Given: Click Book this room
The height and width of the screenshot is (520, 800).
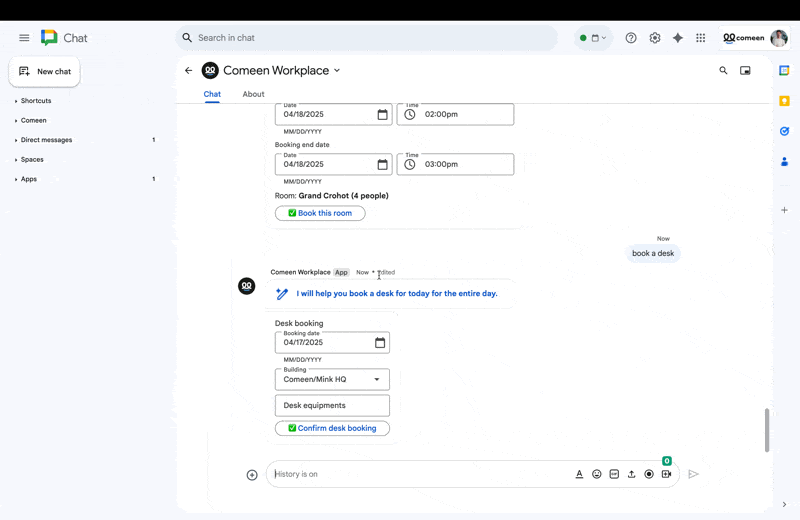Looking at the screenshot, I should 320,213.
